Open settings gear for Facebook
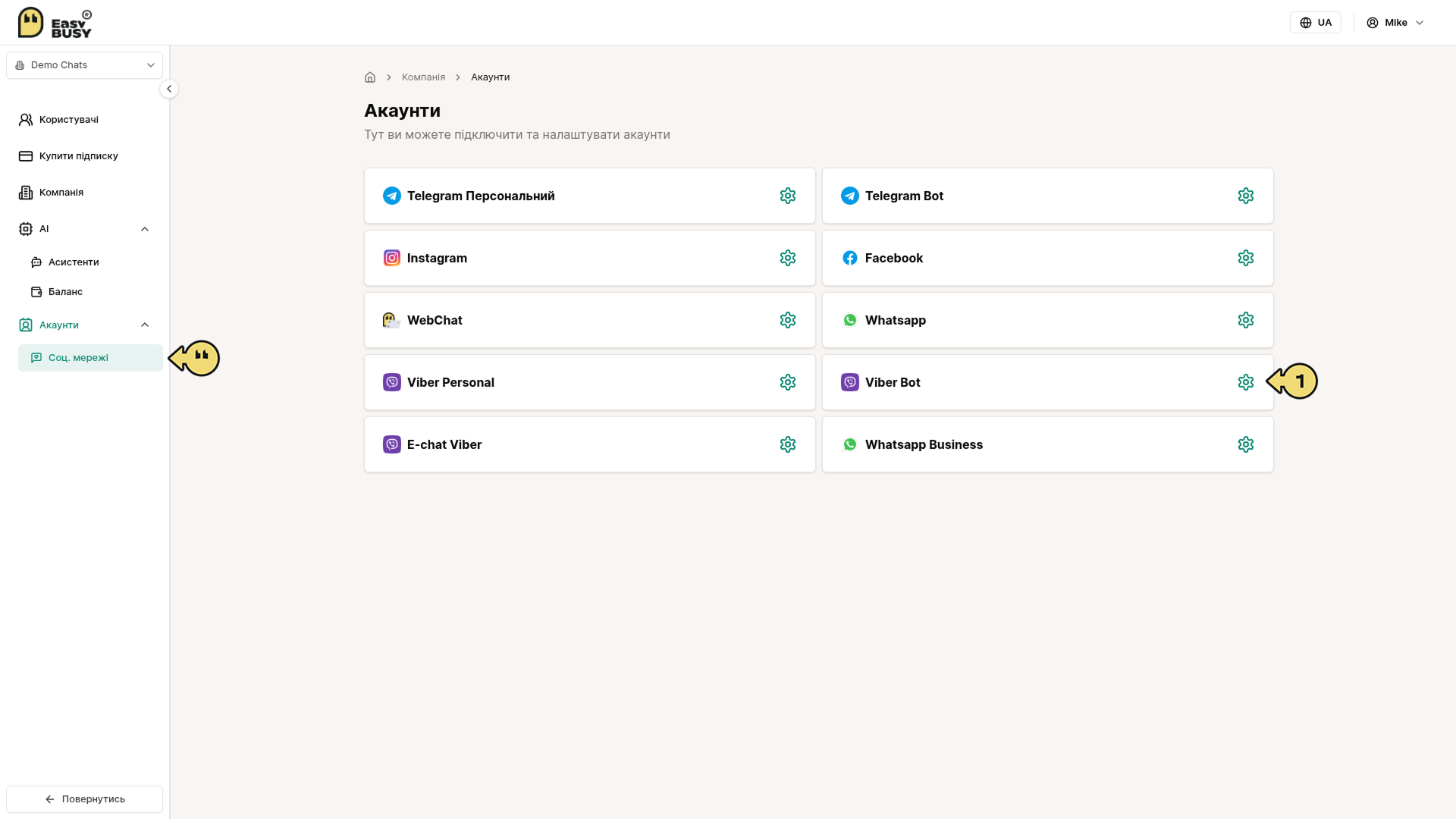Viewport: 1456px width, 819px height. click(x=1246, y=258)
